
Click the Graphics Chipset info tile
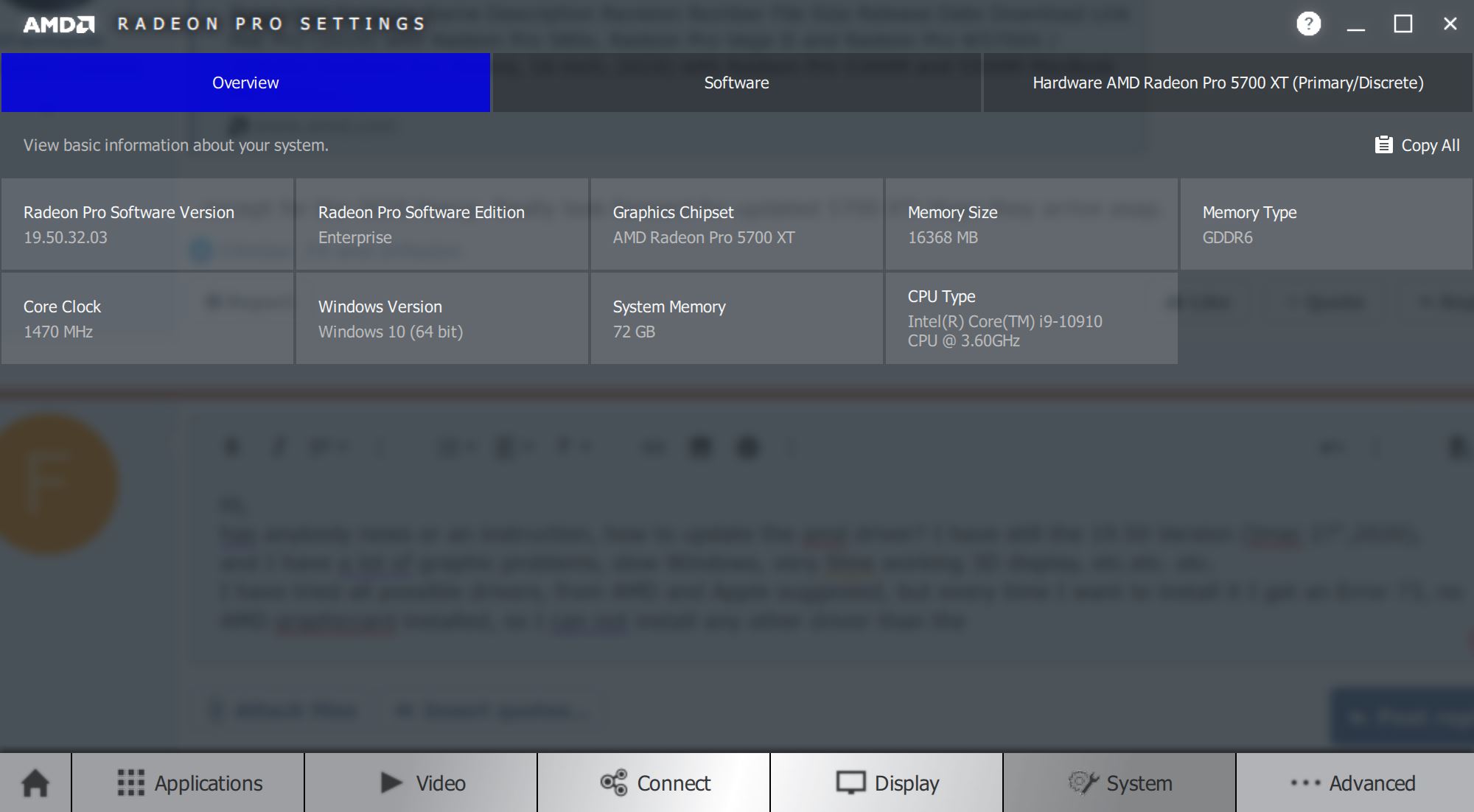737,224
